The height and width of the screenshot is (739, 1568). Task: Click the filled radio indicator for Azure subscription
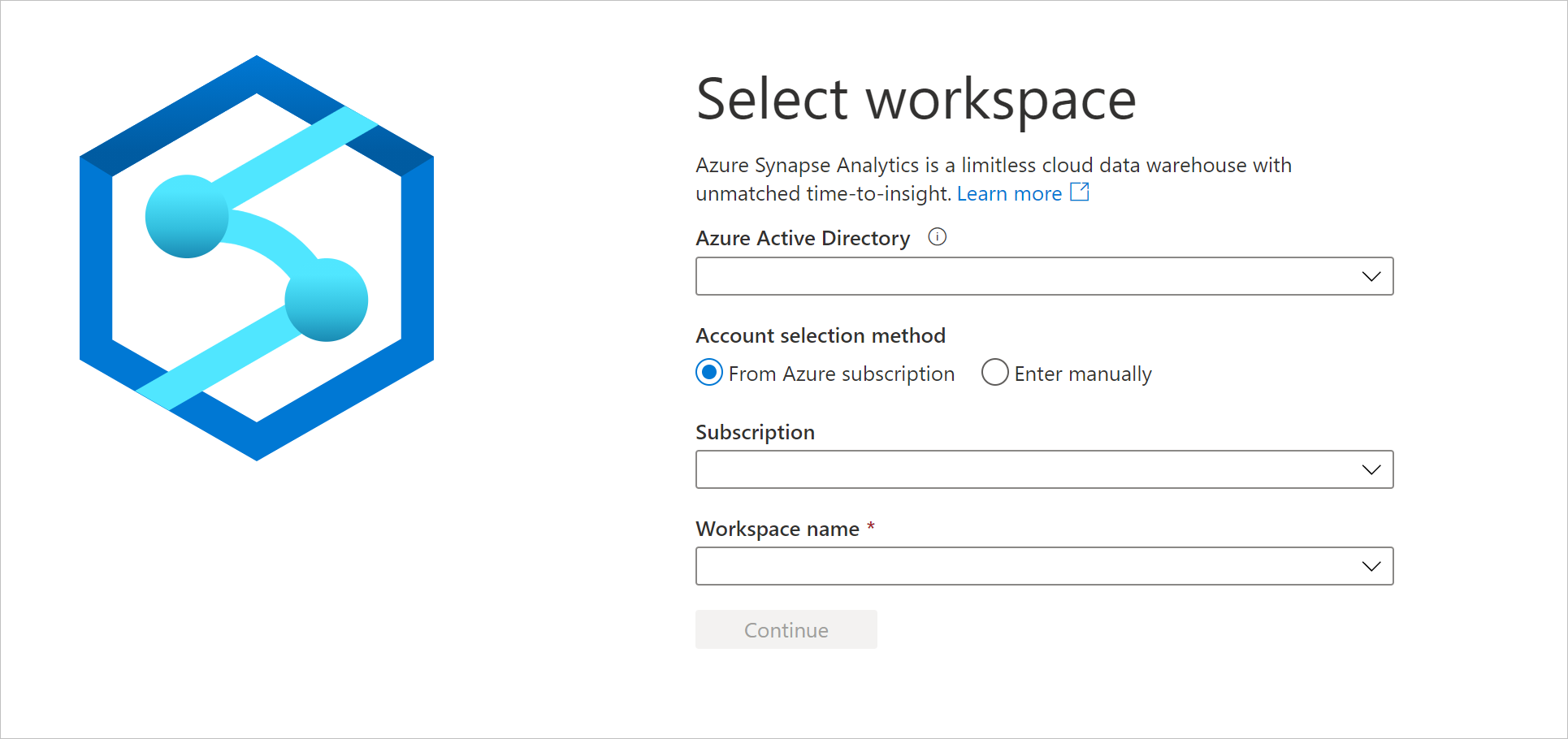pos(708,373)
